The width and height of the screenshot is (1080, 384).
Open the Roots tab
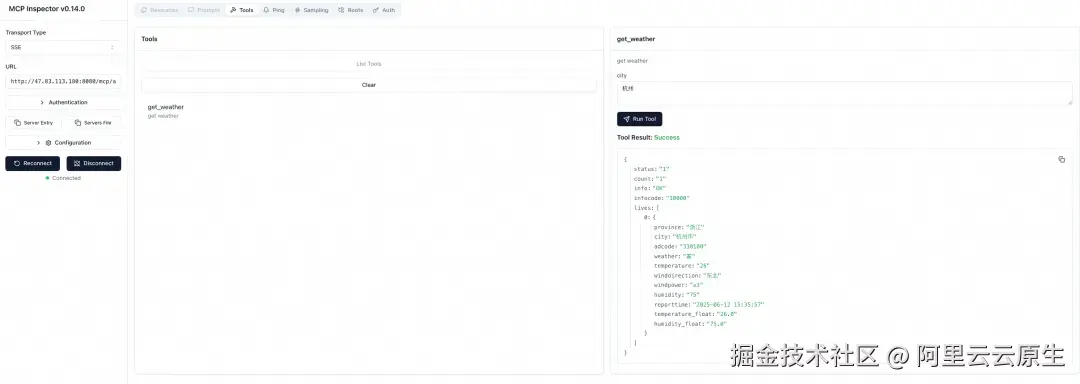coord(351,10)
